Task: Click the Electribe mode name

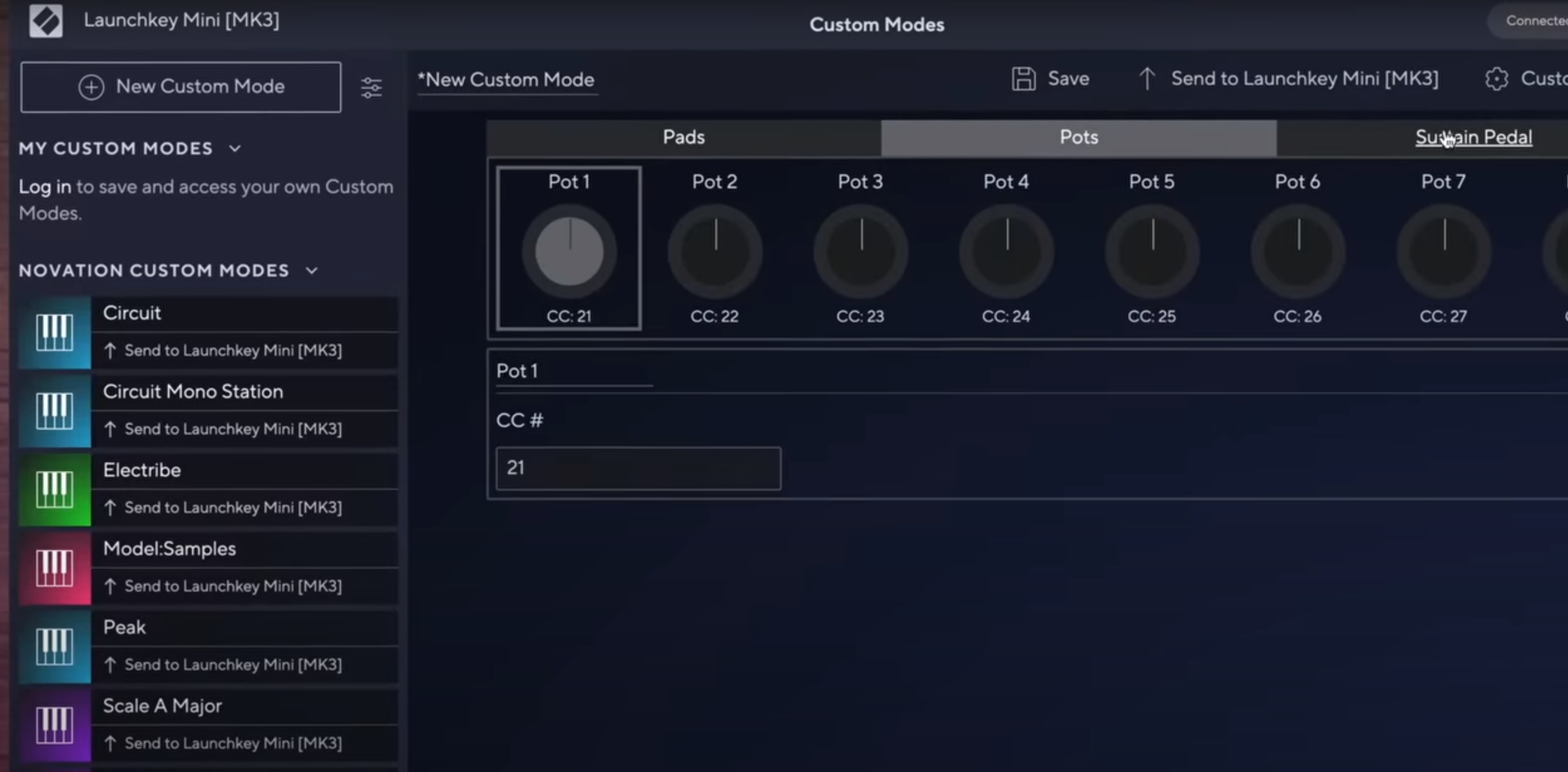Action: (142, 471)
